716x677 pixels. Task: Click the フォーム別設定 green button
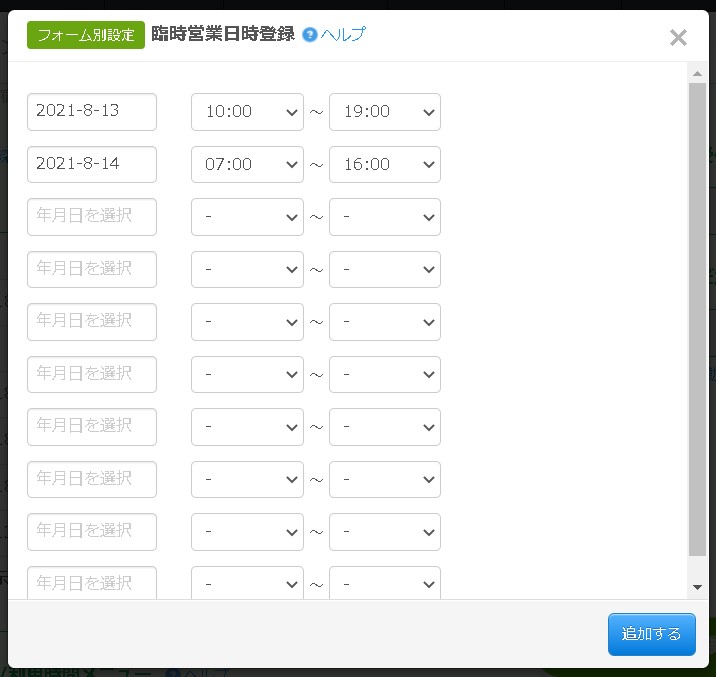86,35
